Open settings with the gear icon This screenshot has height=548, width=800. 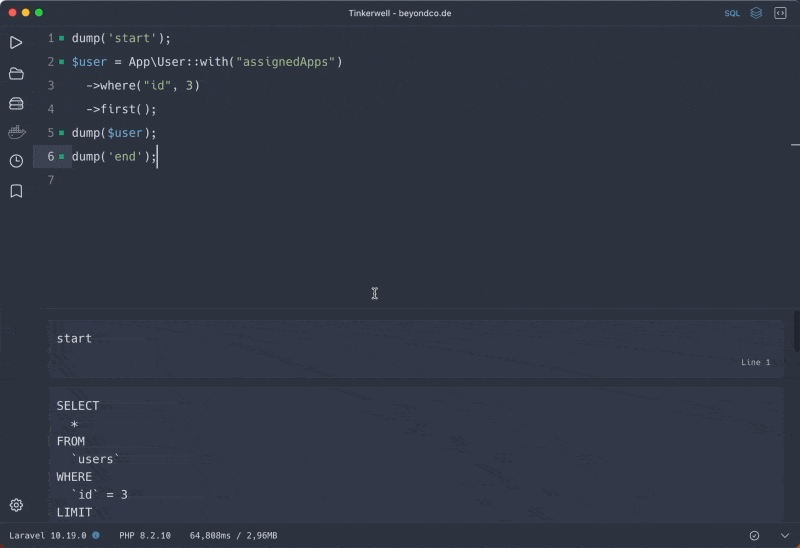point(16,505)
